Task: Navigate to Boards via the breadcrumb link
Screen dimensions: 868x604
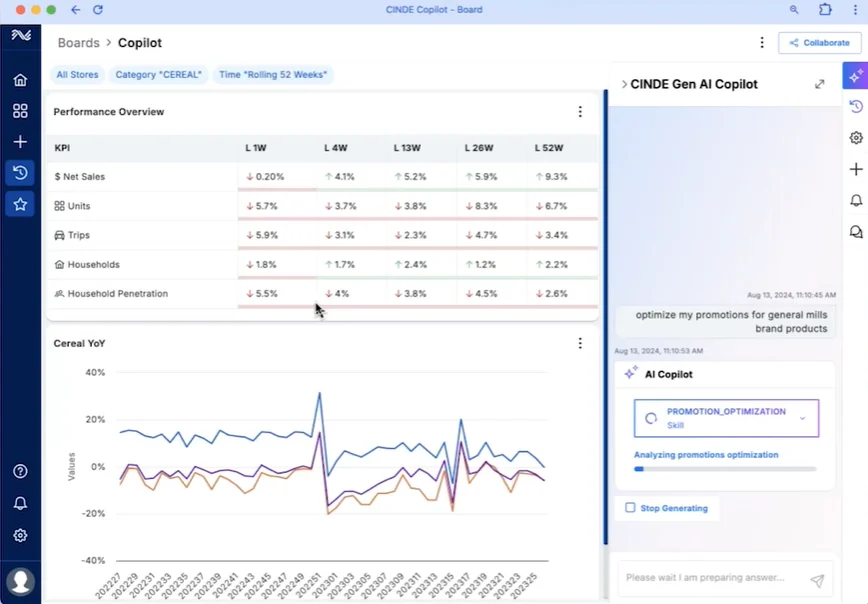Action: 78,42
